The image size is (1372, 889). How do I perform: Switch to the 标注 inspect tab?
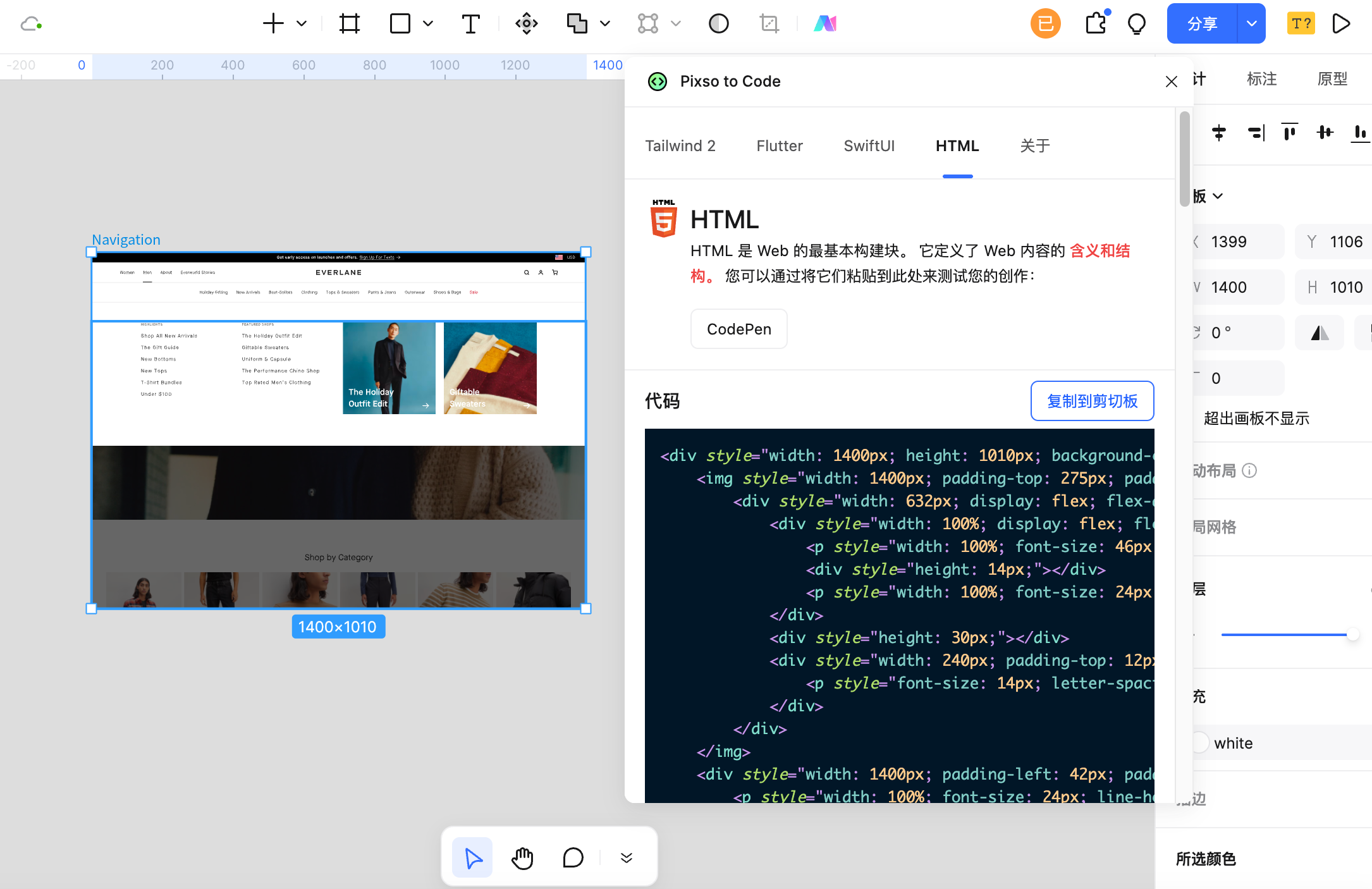pyautogui.click(x=1262, y=79)
